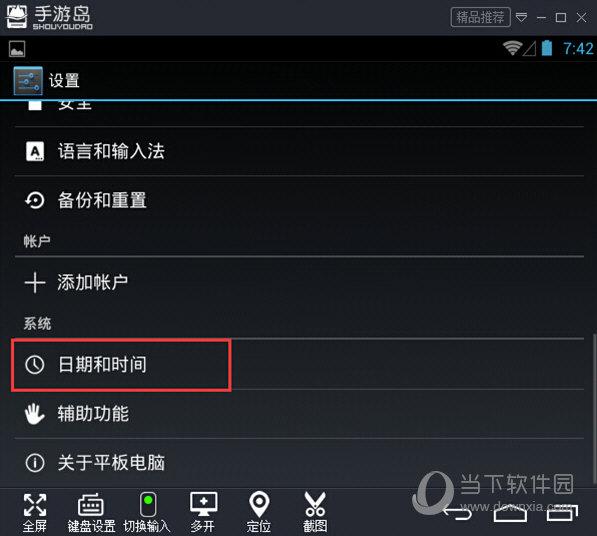Viewport: 597px width, 536px height.
Task: Open the recent apps button
Action: [562, 513]
